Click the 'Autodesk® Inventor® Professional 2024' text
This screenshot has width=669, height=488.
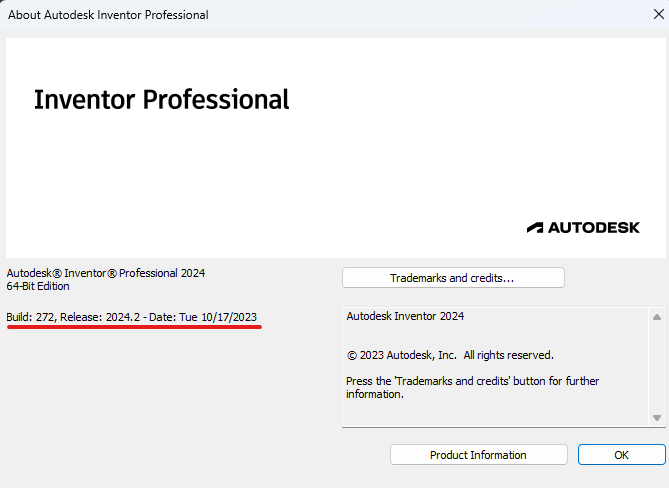106,273
